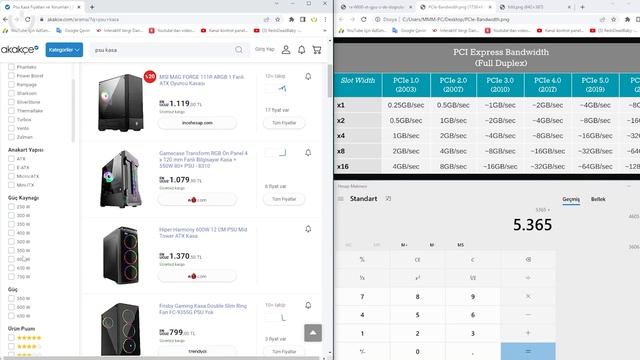Open the user account icon in akakçe header
Screen dimensions: 640x360
[x=286, y=50]
